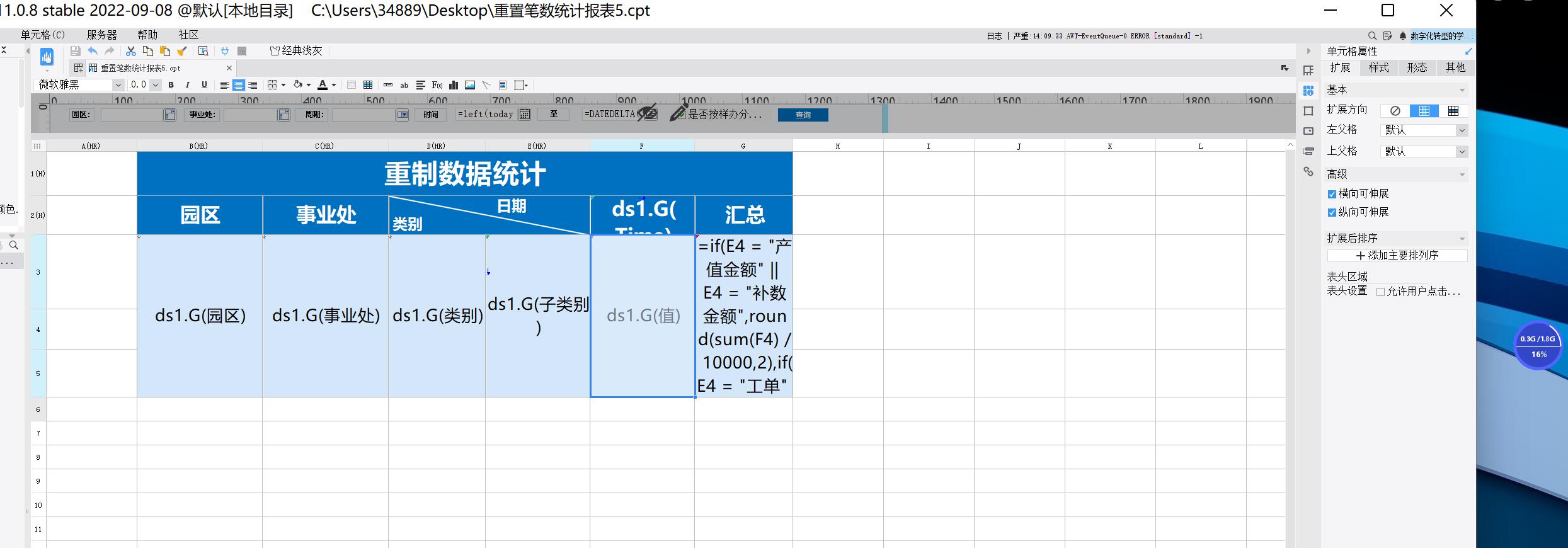Undo the last action
The width and height of the screenshot is (1568, 548).
pyautogui.click(x=93, y=51)
